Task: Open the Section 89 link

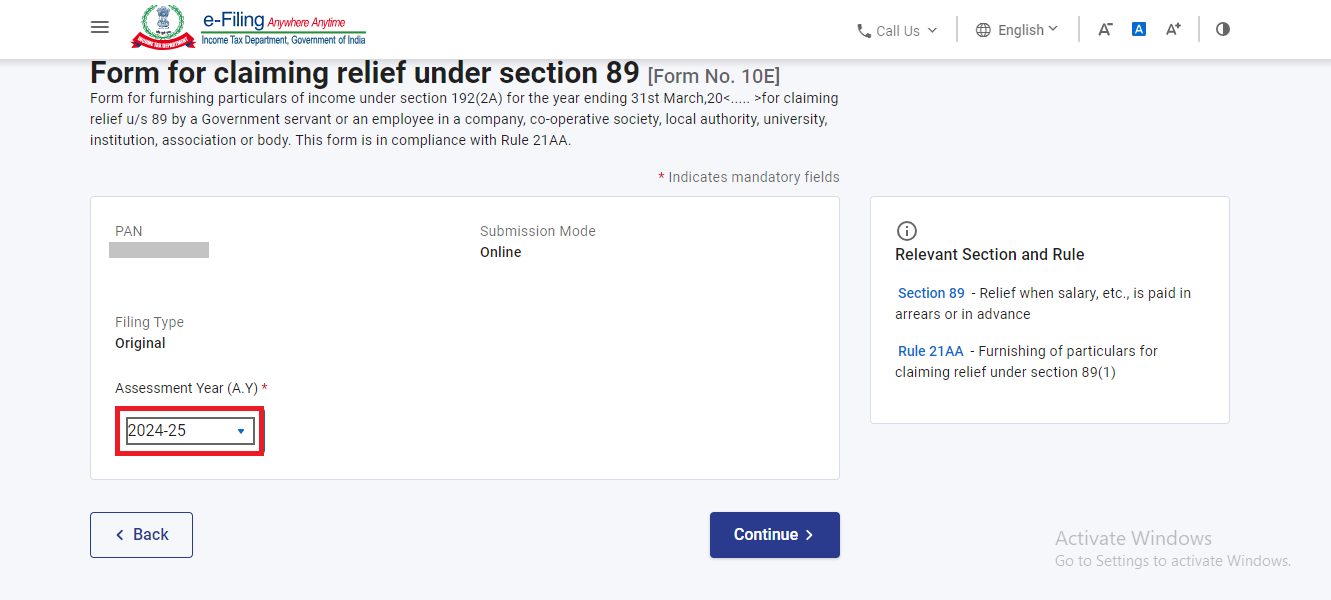Action: [931, 293]
